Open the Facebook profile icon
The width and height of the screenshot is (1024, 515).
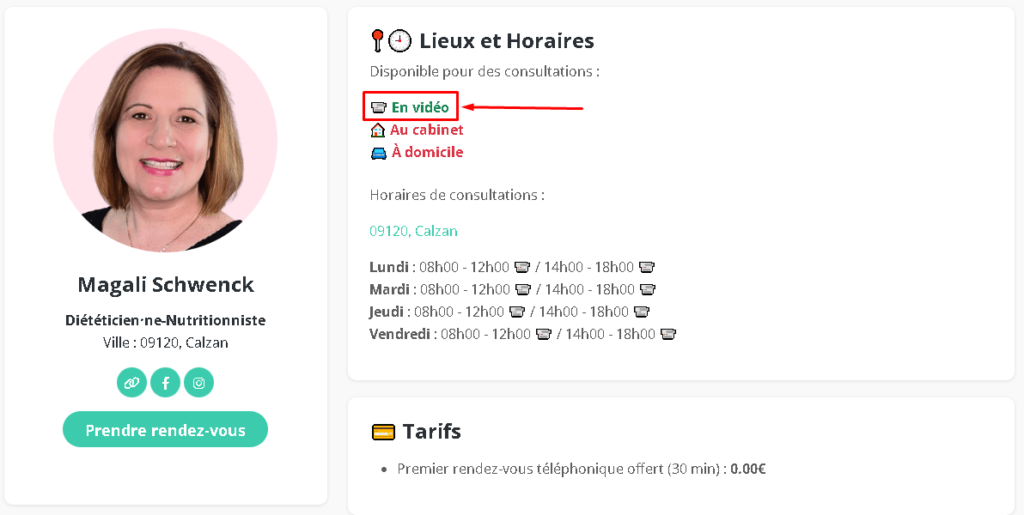pos(165,382)
